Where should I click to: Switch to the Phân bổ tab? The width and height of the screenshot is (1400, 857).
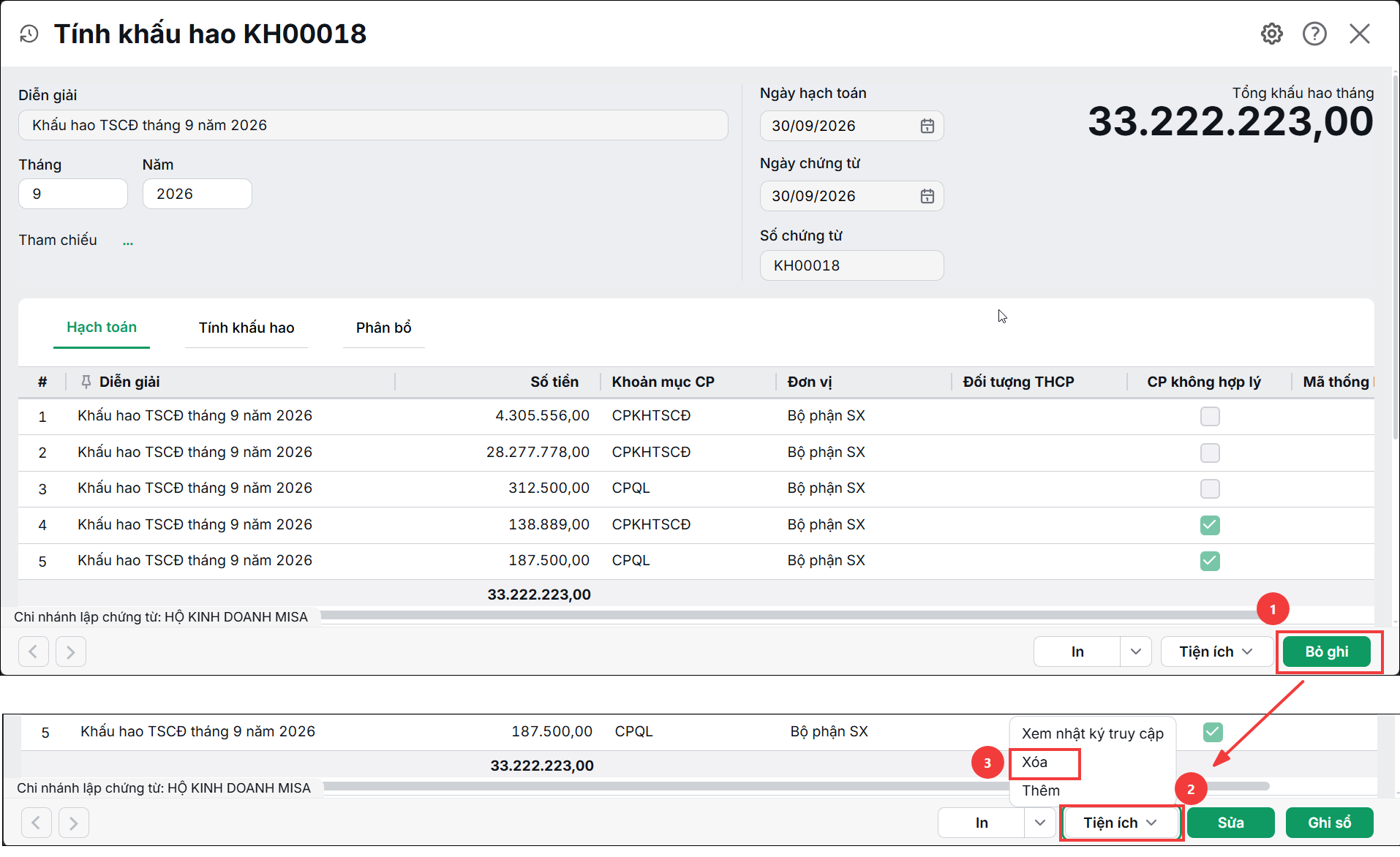[384, 328]
